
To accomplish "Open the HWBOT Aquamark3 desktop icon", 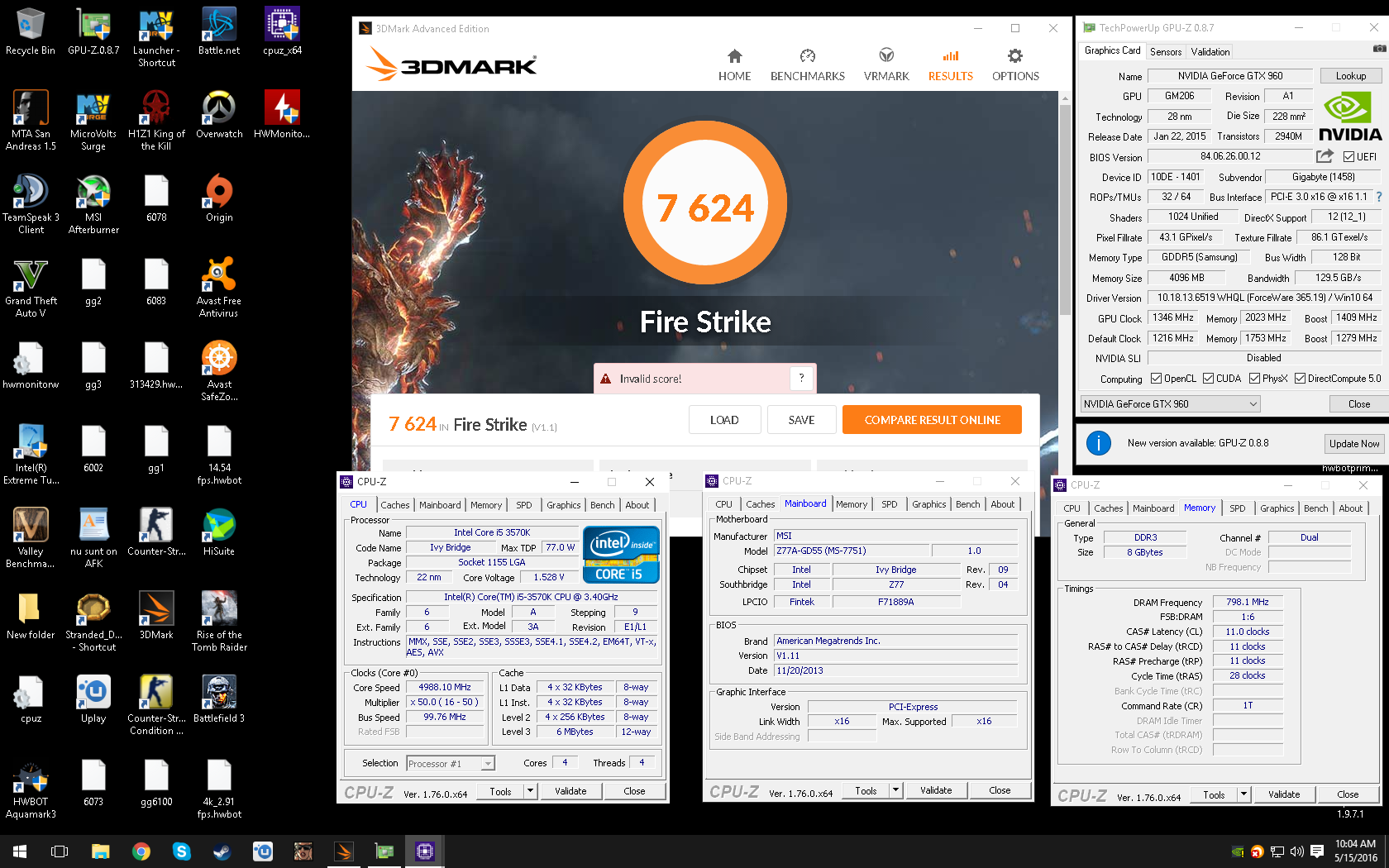I will click(x=31, y=789).
